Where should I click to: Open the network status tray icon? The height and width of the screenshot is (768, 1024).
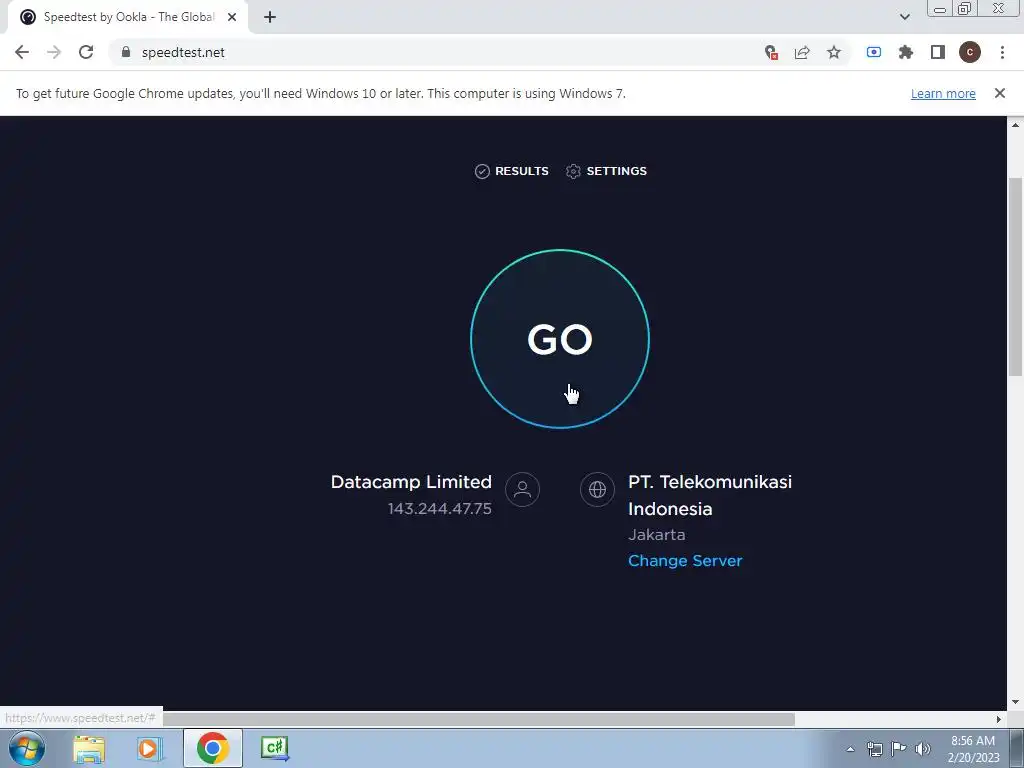pos(874,749)
